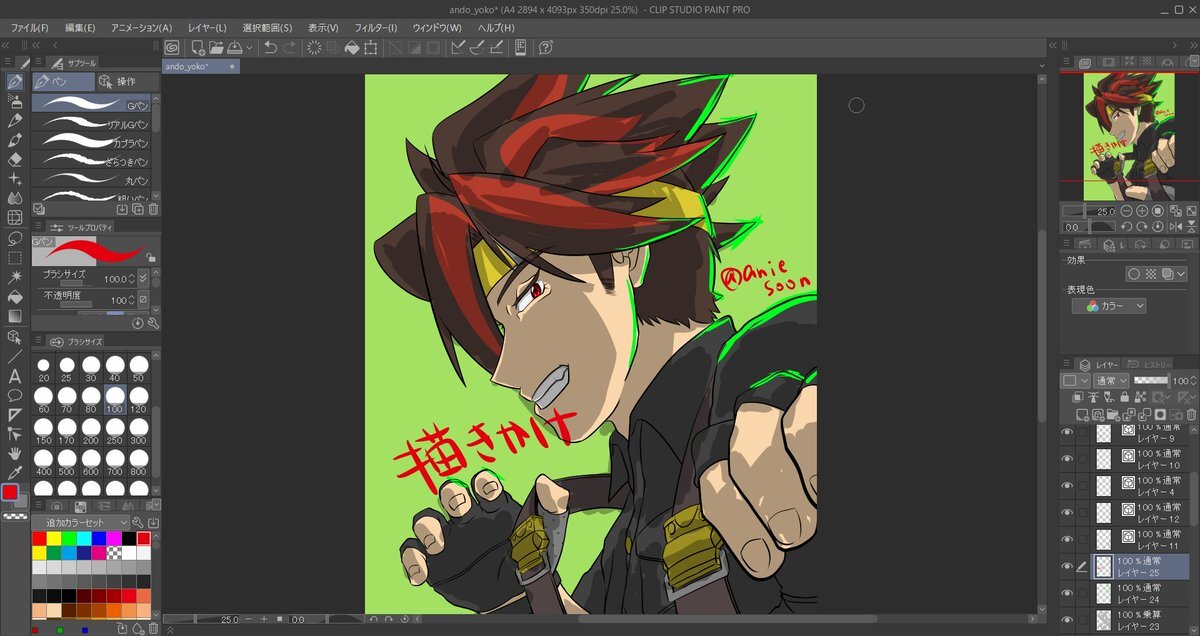Toggle visibility of レイヤー 9
The image size is (1200, 636).
(1067, 433)
